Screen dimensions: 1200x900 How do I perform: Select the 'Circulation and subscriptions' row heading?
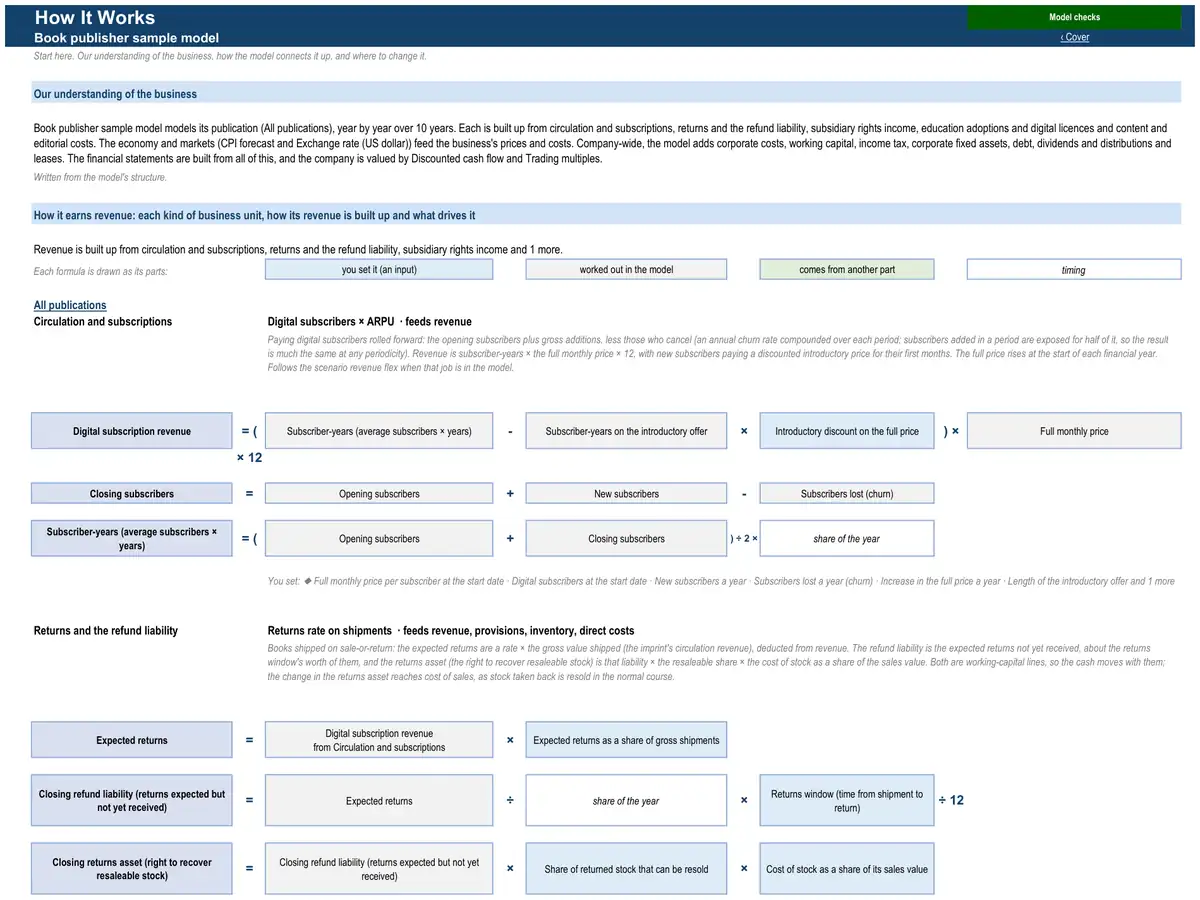coord(103,321)
